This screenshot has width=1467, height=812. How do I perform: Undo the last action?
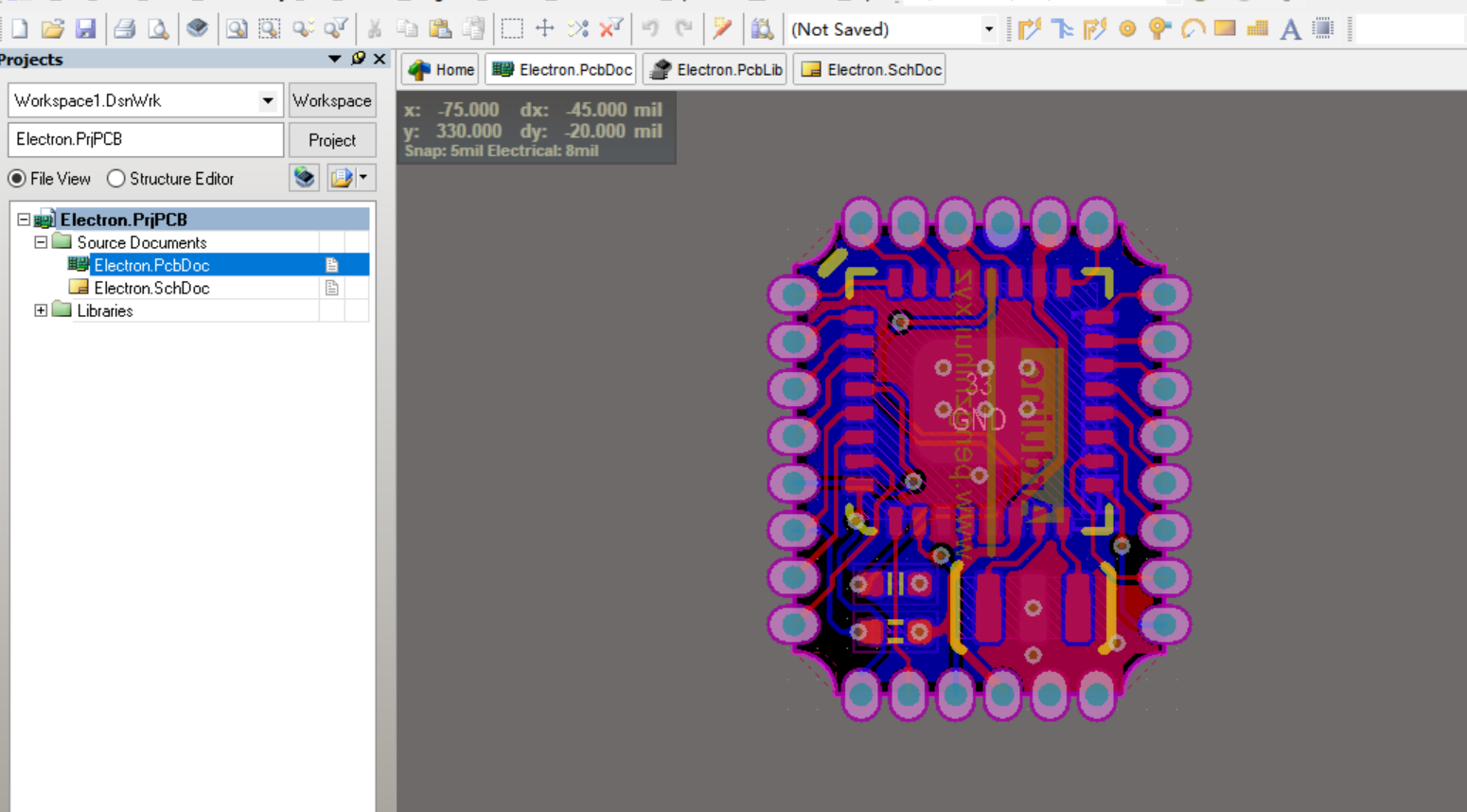(650, 29)
